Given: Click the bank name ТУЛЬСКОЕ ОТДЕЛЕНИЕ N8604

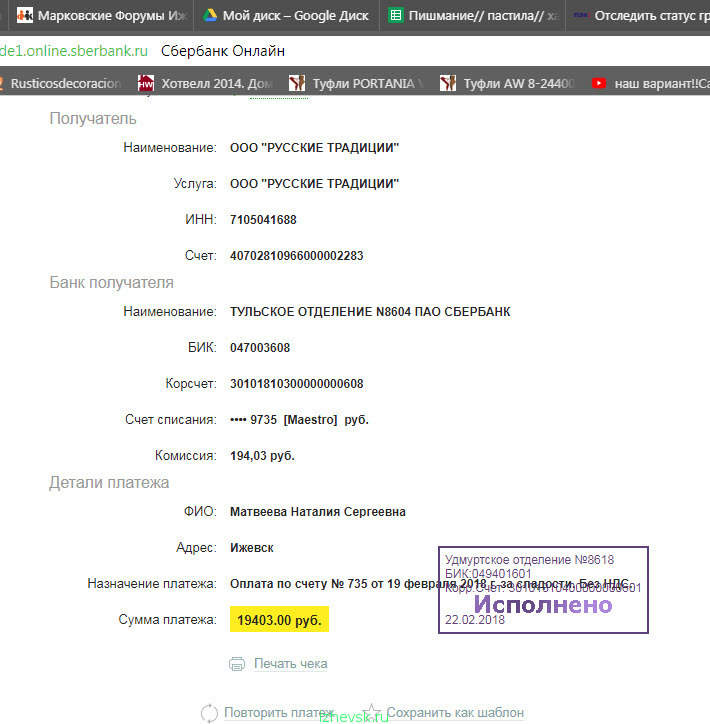Looking at the screenshot, I should pos(370,312).
